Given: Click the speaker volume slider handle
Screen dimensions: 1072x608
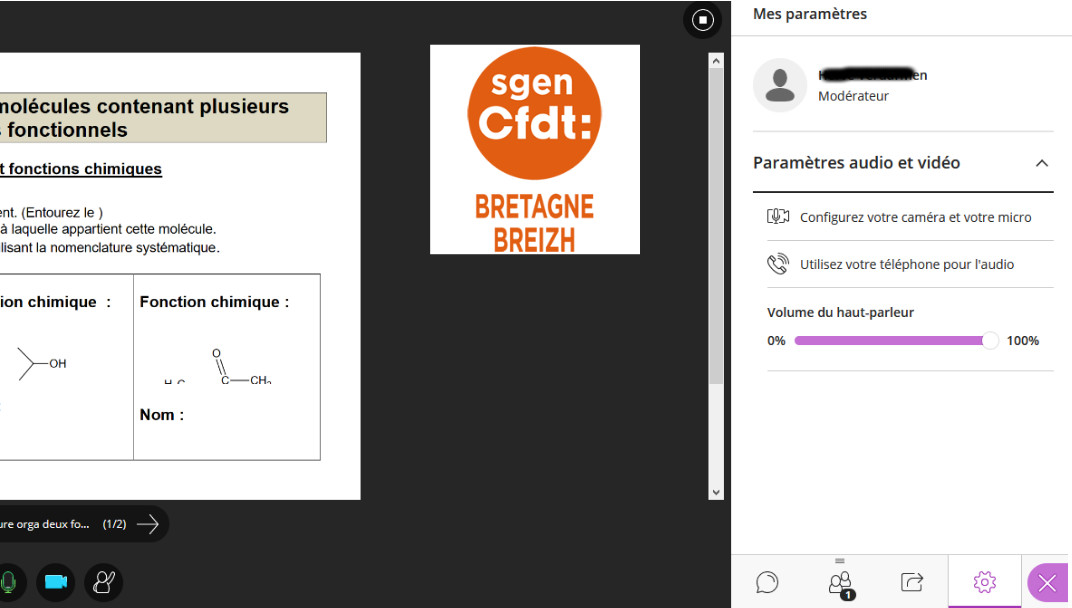Looking at the screenshot, I should tap(990, 341).
